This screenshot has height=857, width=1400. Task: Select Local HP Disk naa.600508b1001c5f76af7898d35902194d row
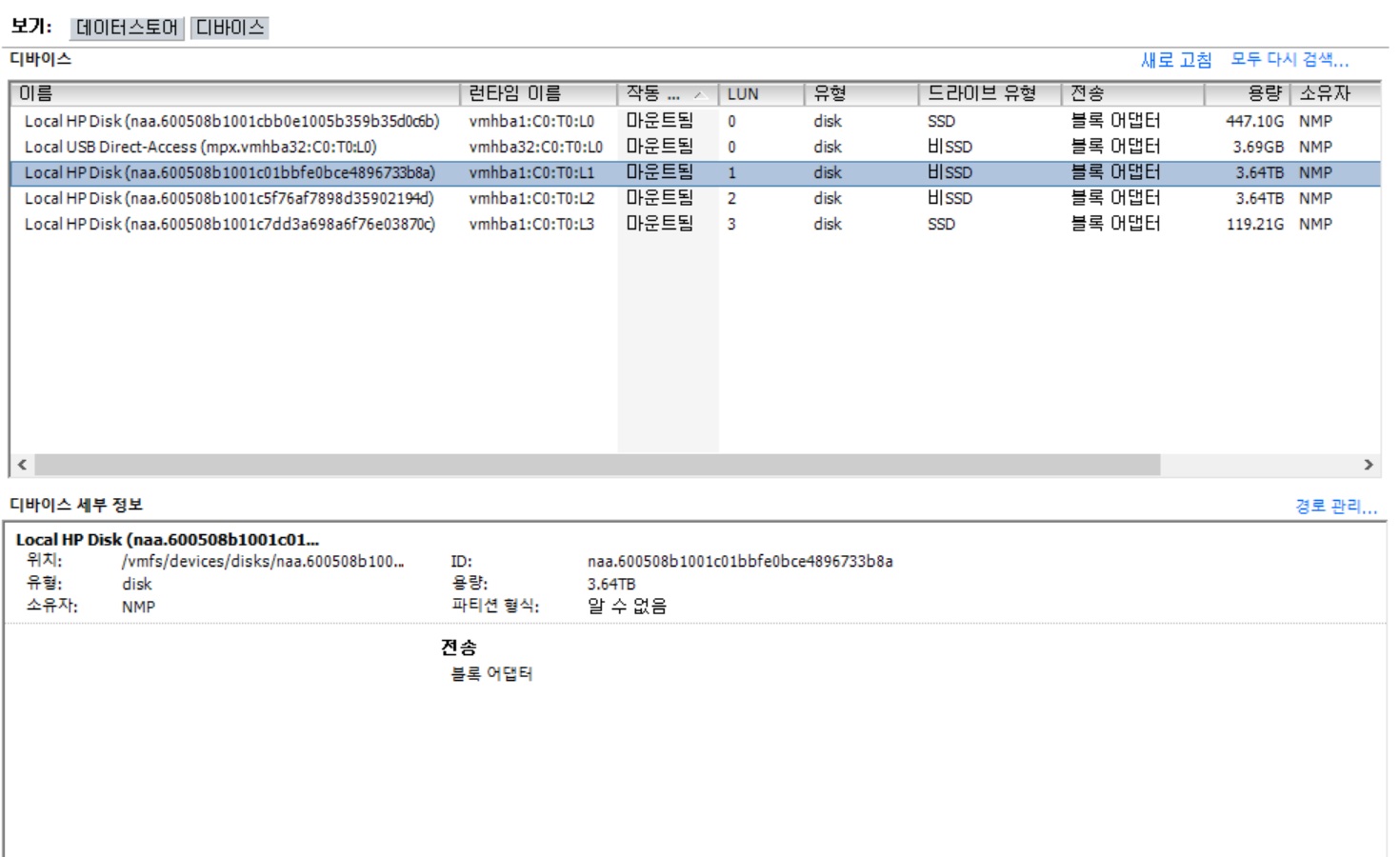695,198
